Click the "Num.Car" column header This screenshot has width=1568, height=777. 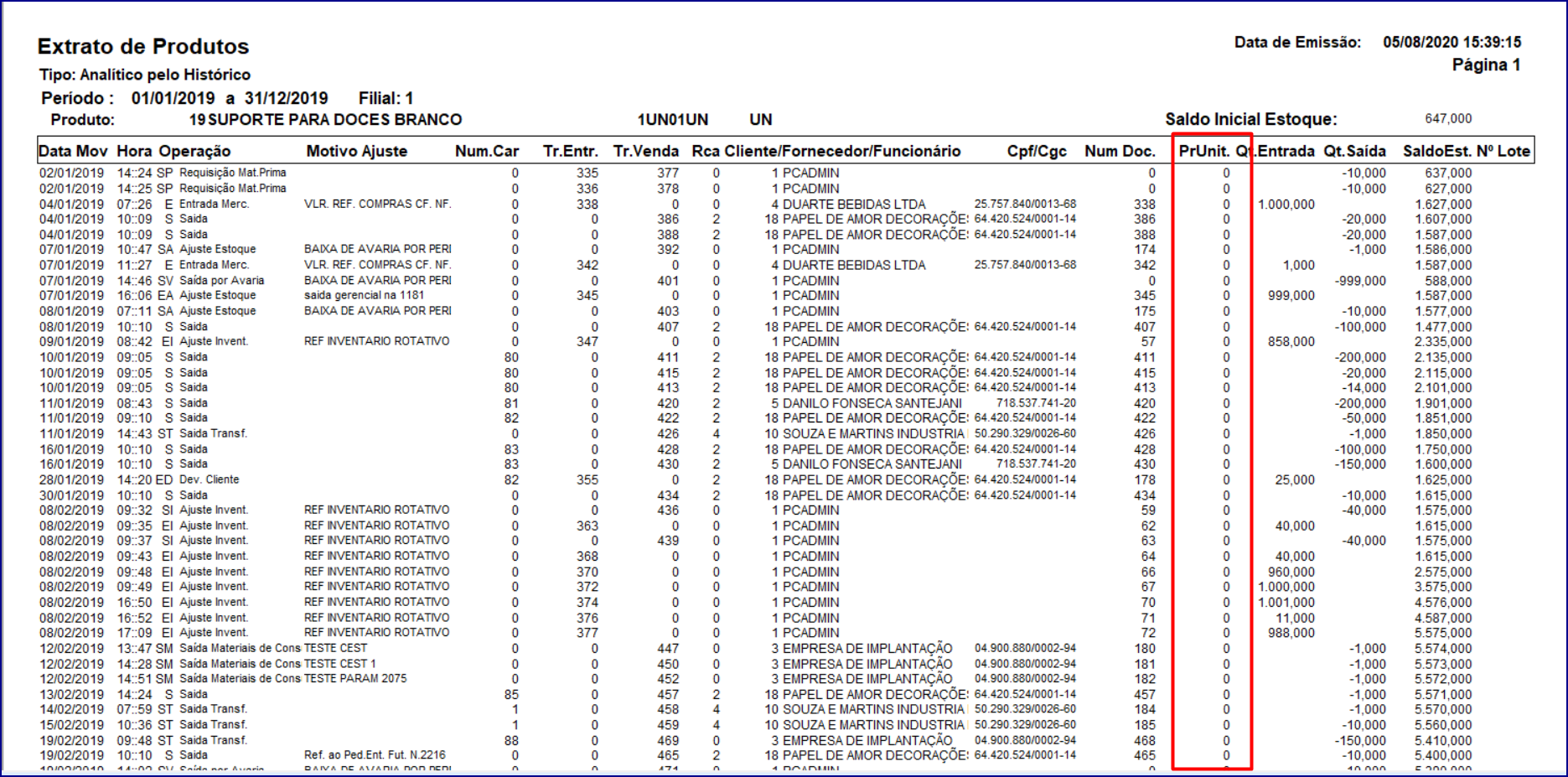tap(487, 151)
